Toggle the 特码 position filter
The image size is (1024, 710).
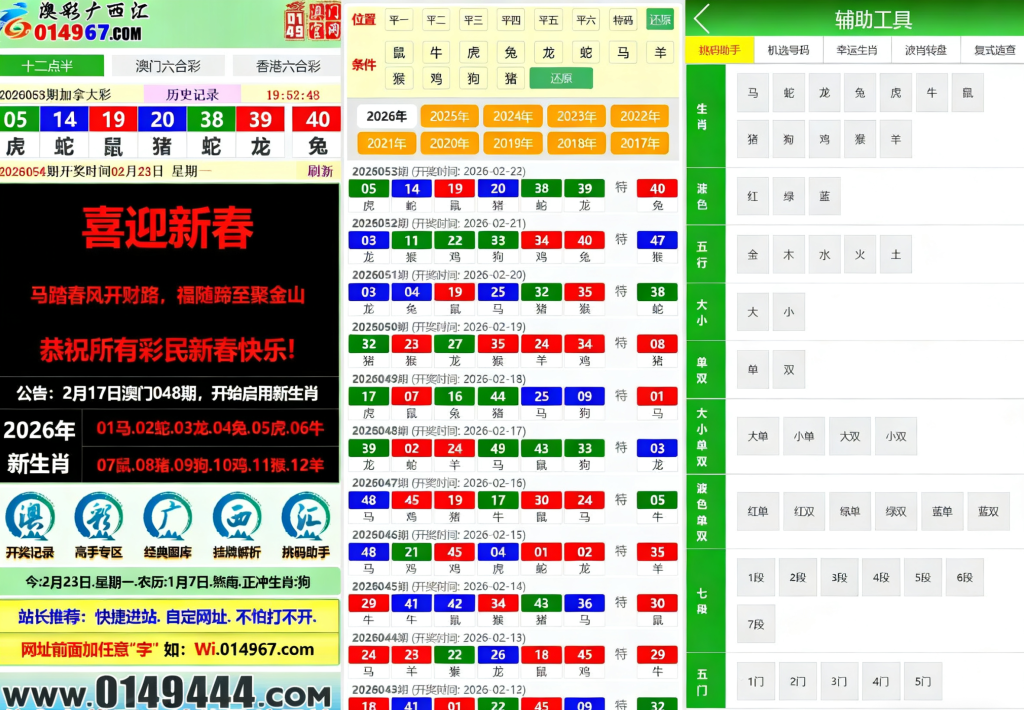pos(623,19)
